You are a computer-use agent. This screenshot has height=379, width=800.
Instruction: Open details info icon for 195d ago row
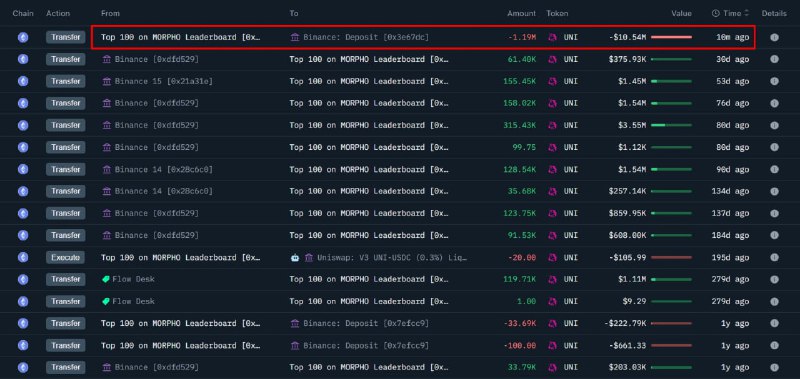pos(774,258)
